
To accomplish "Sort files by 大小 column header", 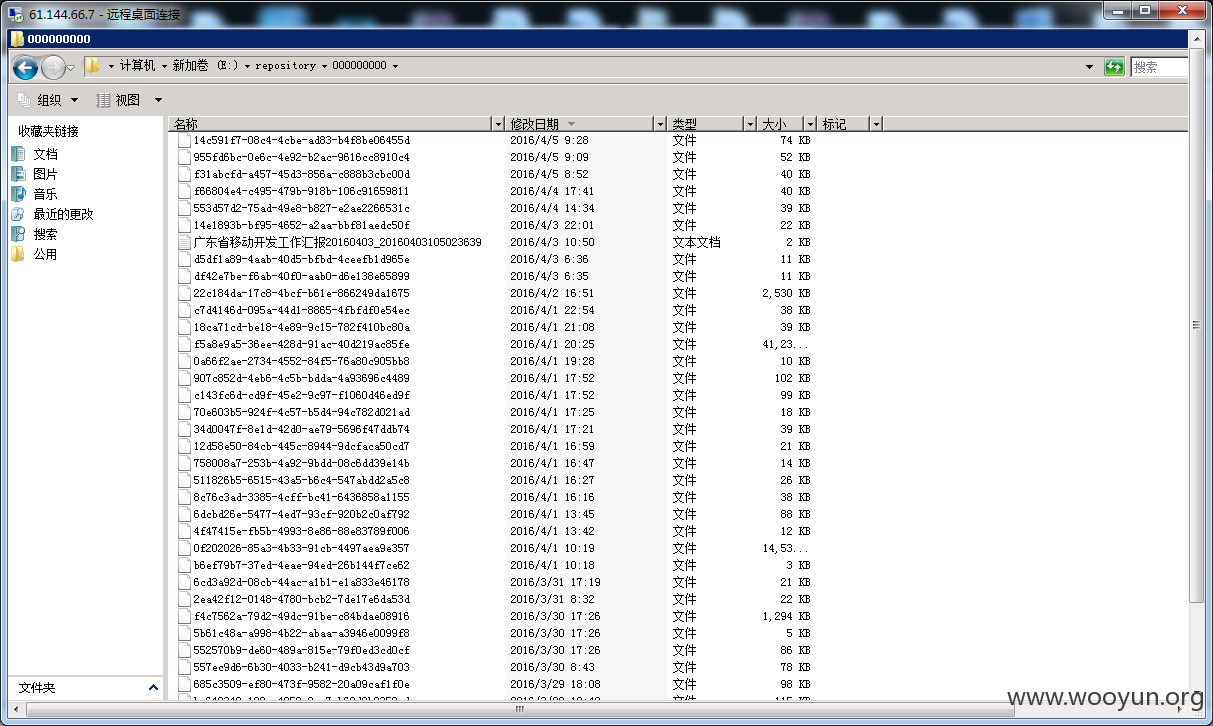I will click(x=781, y=124).
